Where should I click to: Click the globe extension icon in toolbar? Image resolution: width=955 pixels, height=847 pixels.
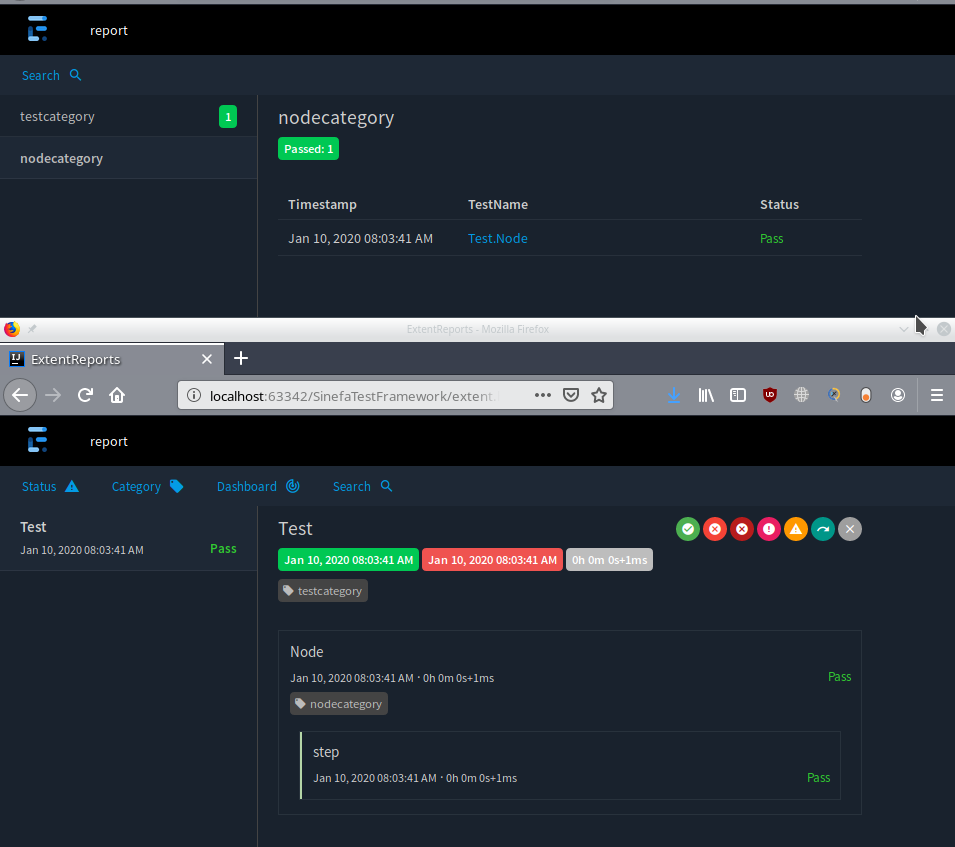click(802, 395)
